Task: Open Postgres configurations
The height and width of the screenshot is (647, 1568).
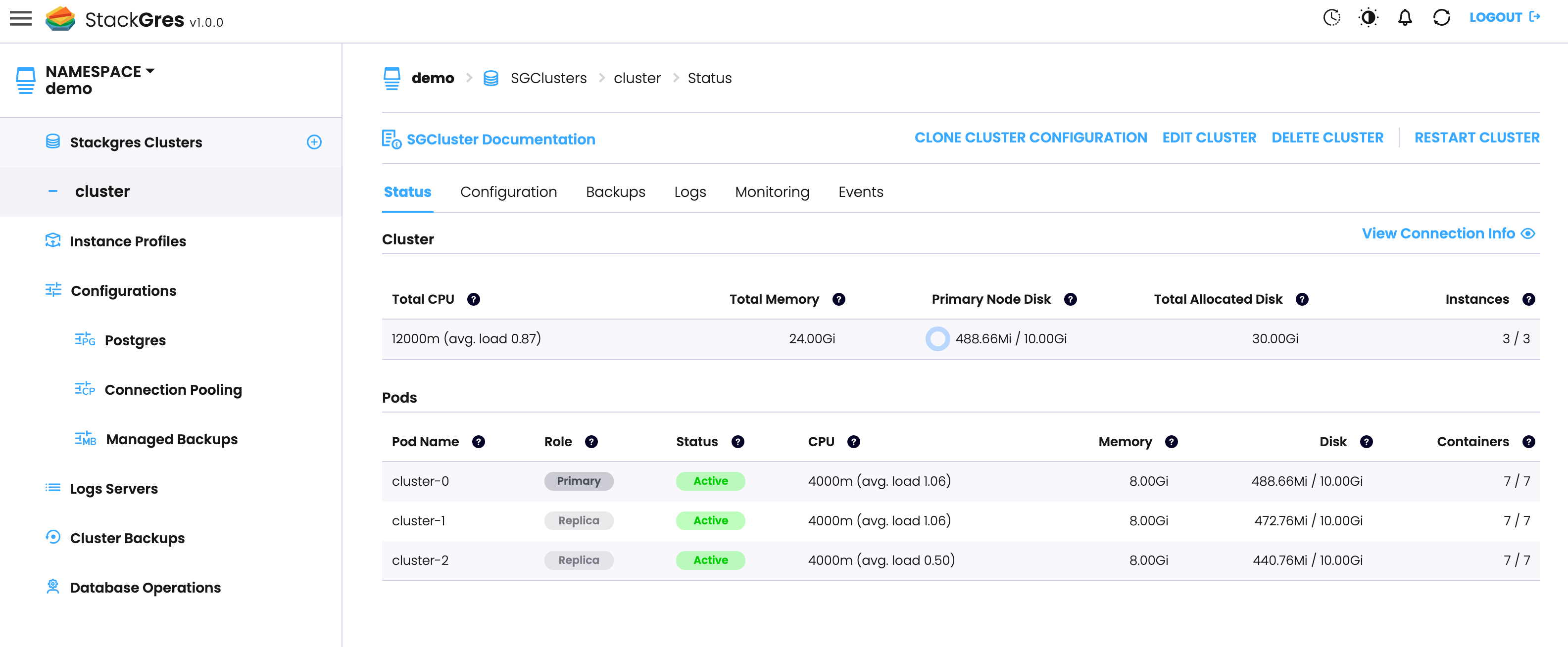Action: [x=135, y=340]
